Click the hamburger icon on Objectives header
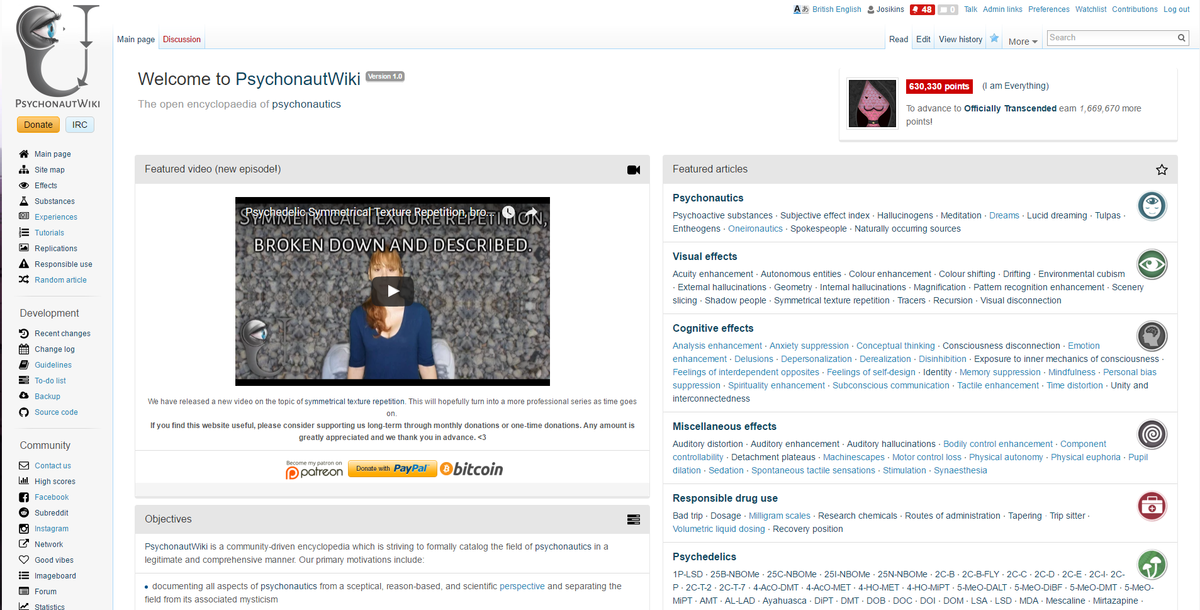 (633, 519)
